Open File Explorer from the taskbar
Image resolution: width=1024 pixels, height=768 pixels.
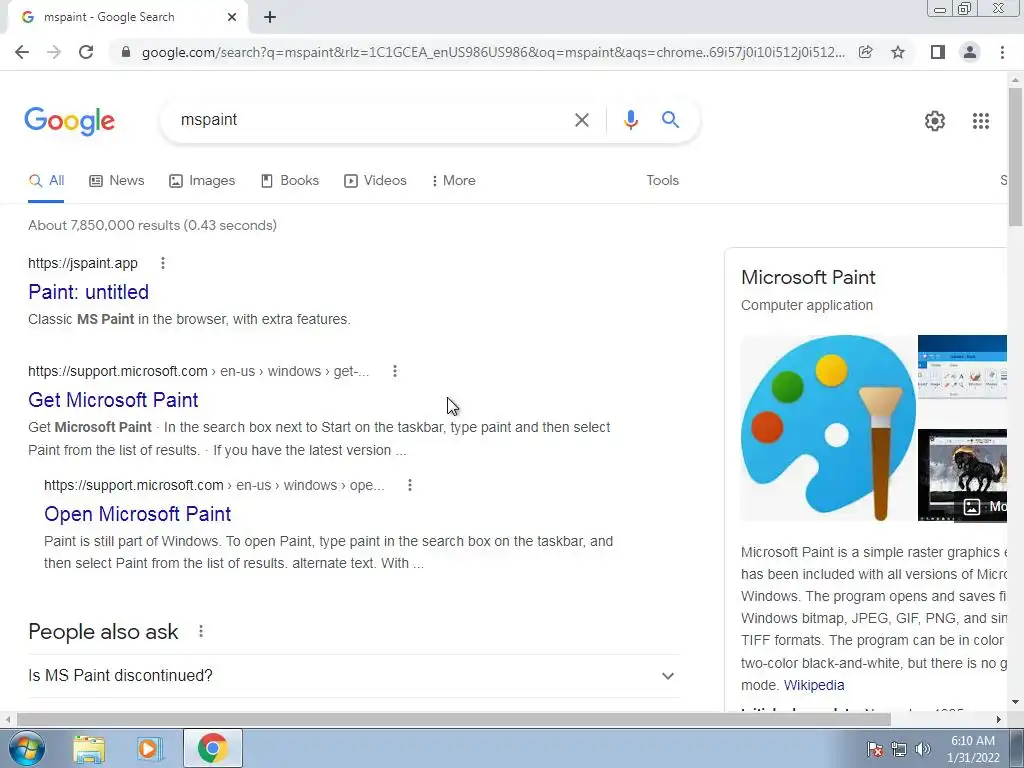(89, 748)
